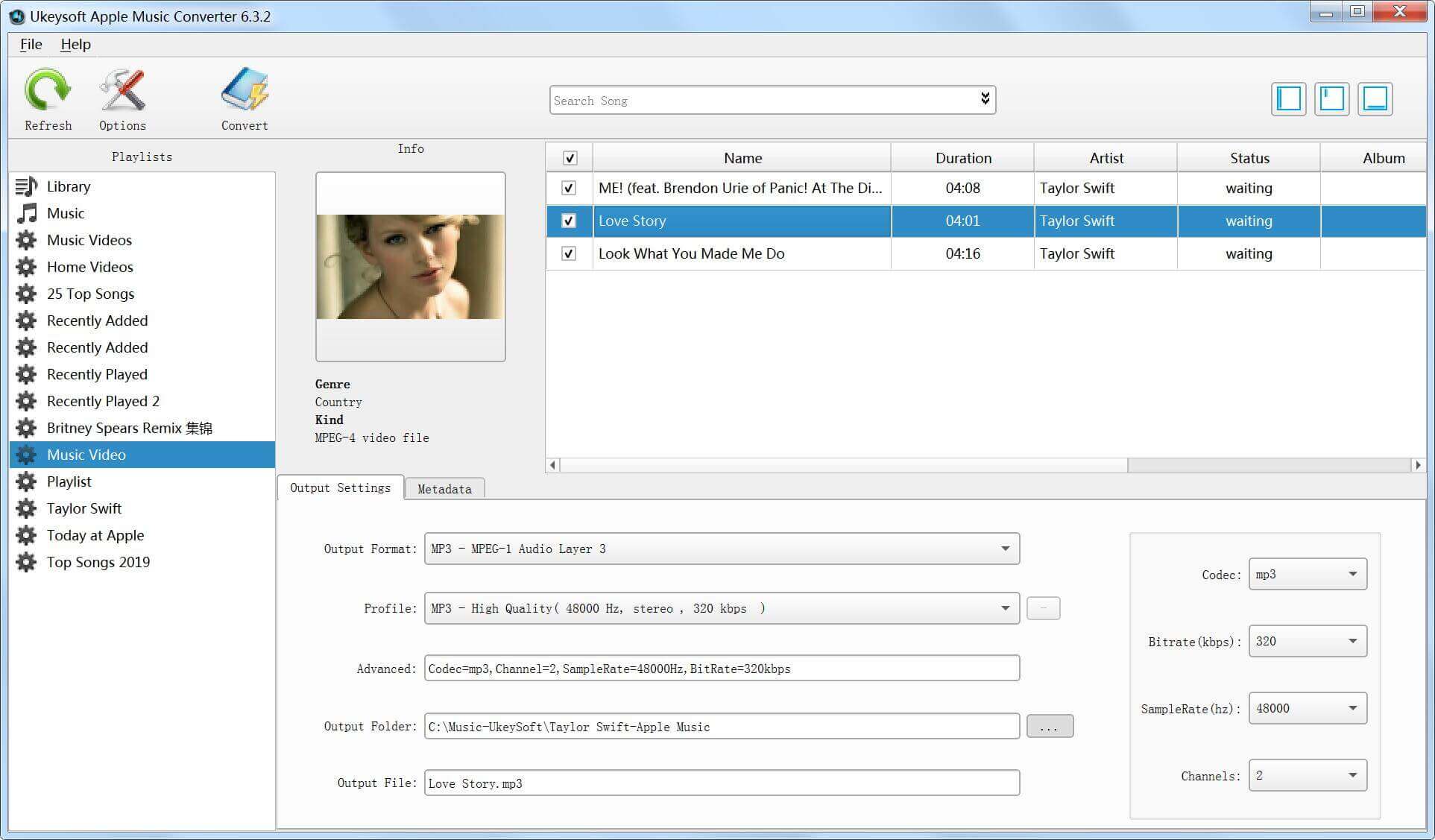This screenshot has width=1435, height=840.
Task: Click the browse Output Folder button
Action: pyautogui.click(x=1047, y=727)
